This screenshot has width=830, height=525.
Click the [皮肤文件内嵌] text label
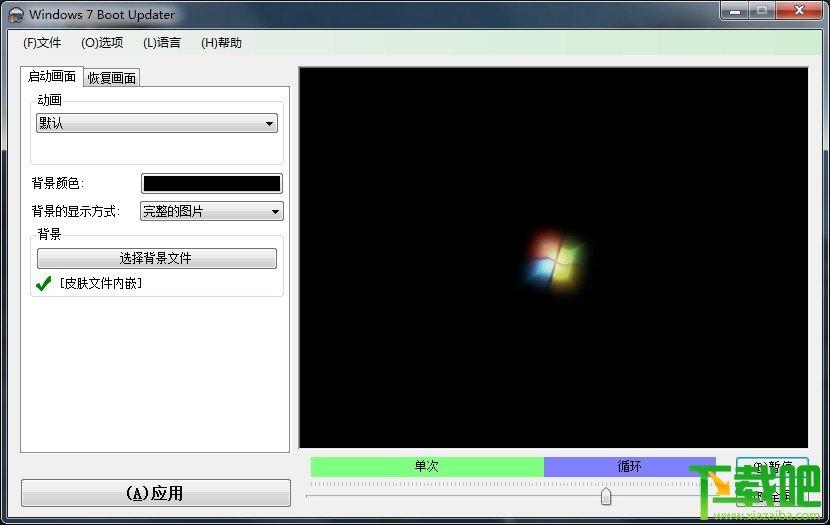pos(101,284)
